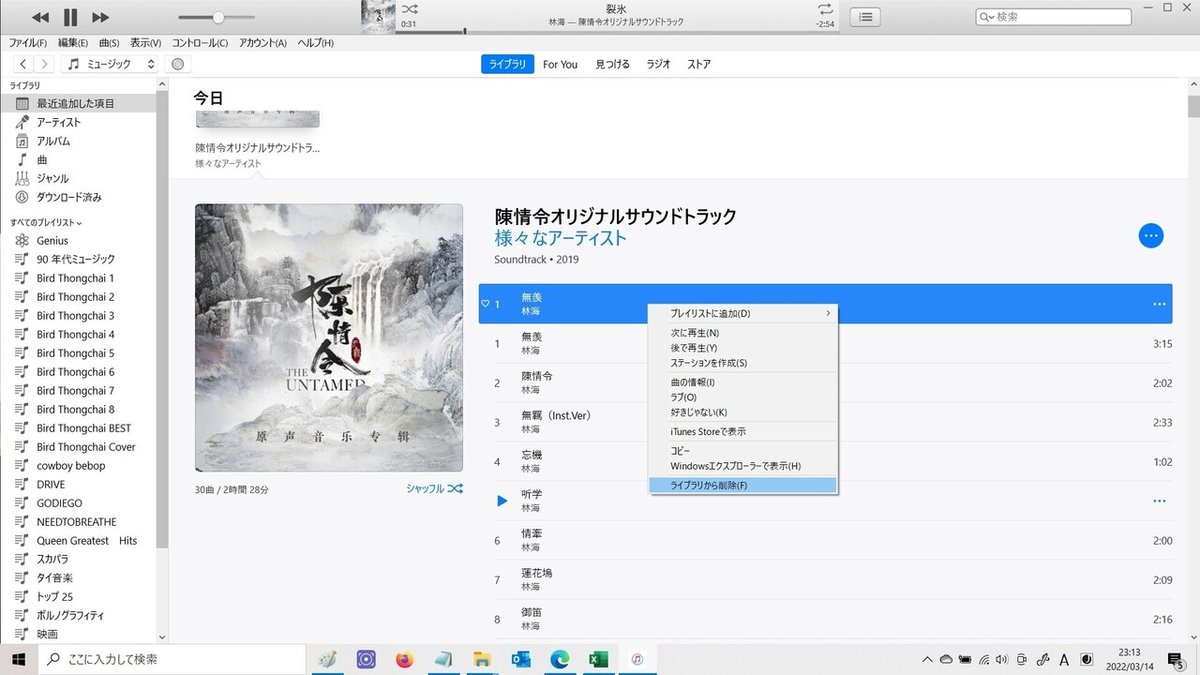Switch to the 見つける tab
The height and width of the screenshot is (675, 1200).
pyautogui.click(x=613, y=64)
